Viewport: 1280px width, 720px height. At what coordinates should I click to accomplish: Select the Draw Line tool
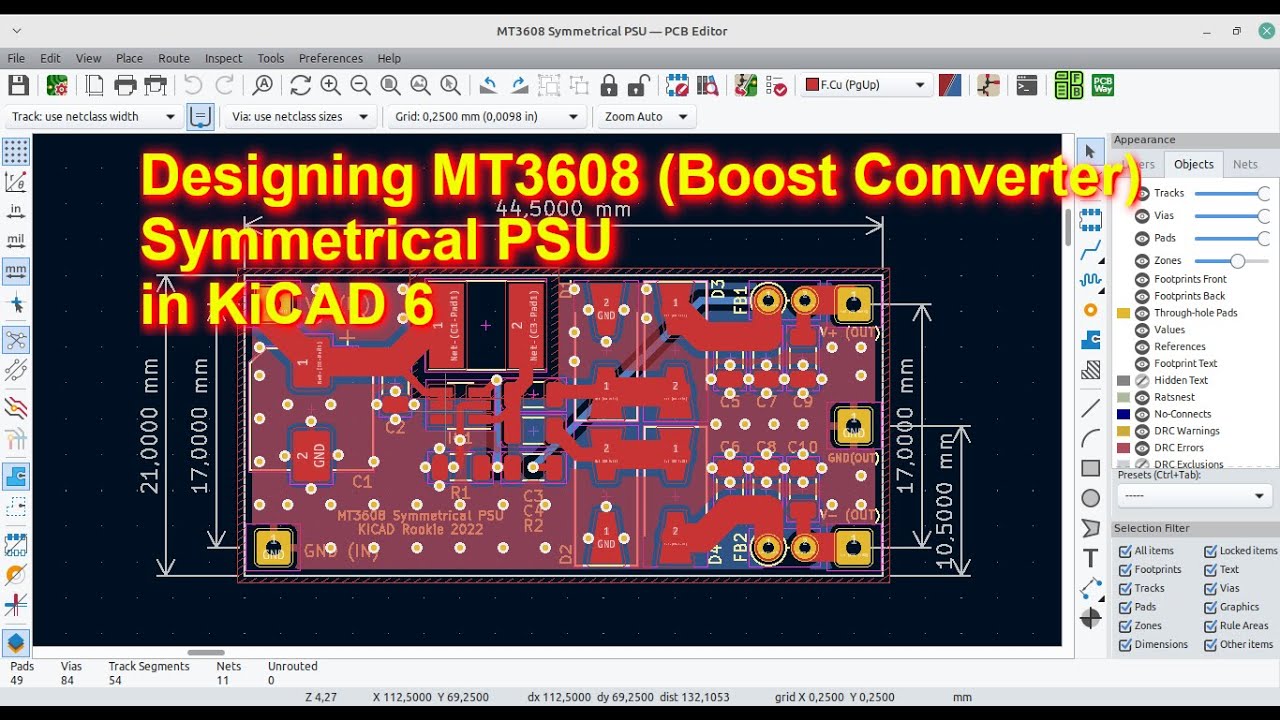(1090, 408)
